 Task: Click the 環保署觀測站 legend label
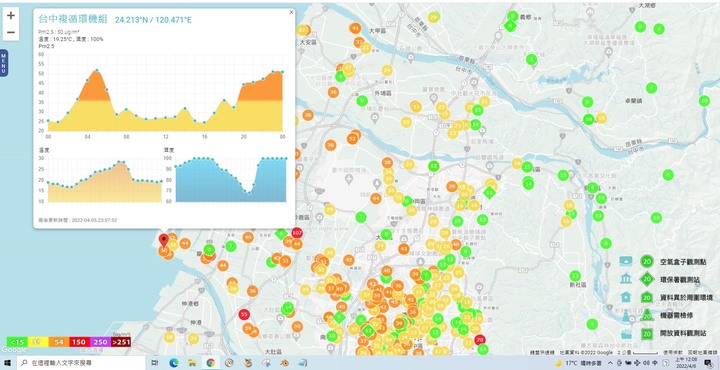click(680, 280)
